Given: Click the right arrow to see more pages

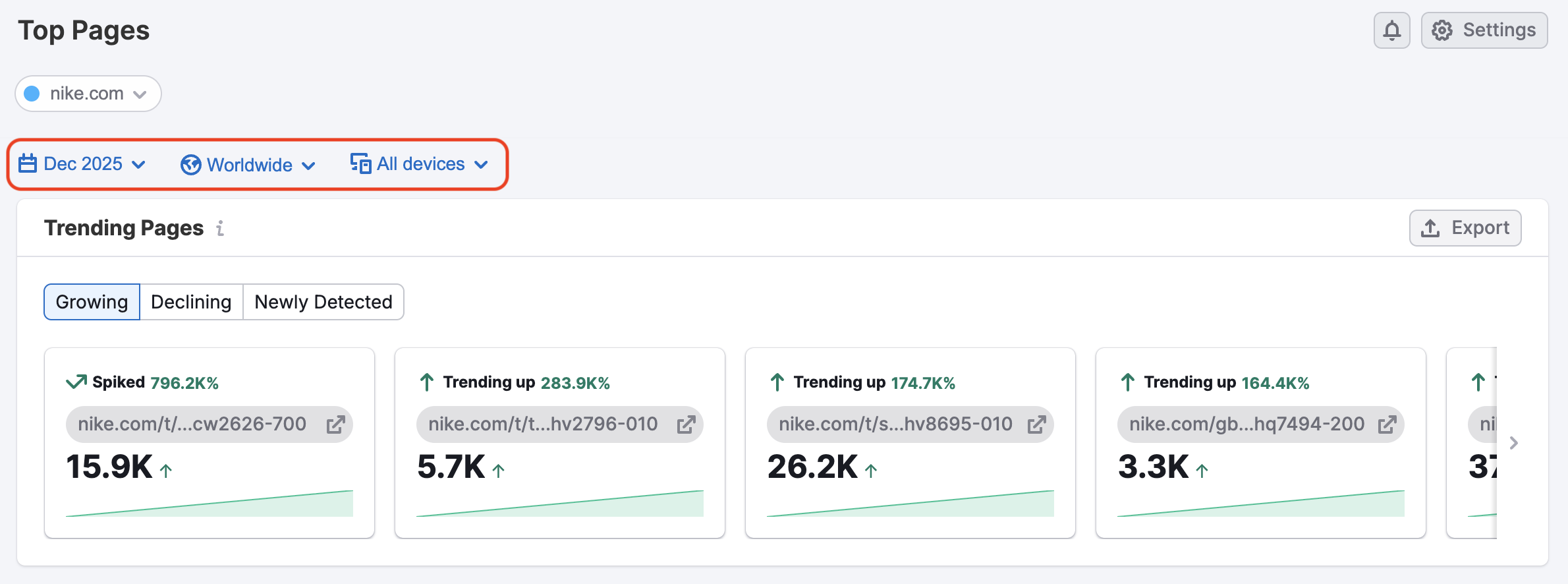Looking at the screenshot, I should click(1513, 443).
